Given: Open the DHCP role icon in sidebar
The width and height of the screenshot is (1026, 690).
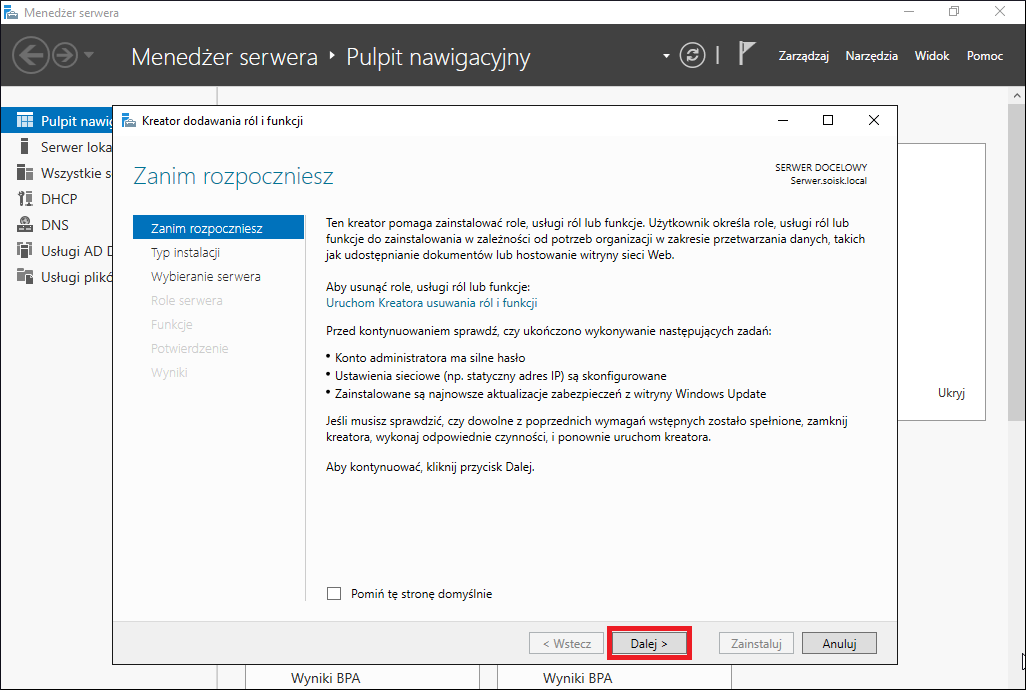Looking at the screenshot, I should 25,199.
